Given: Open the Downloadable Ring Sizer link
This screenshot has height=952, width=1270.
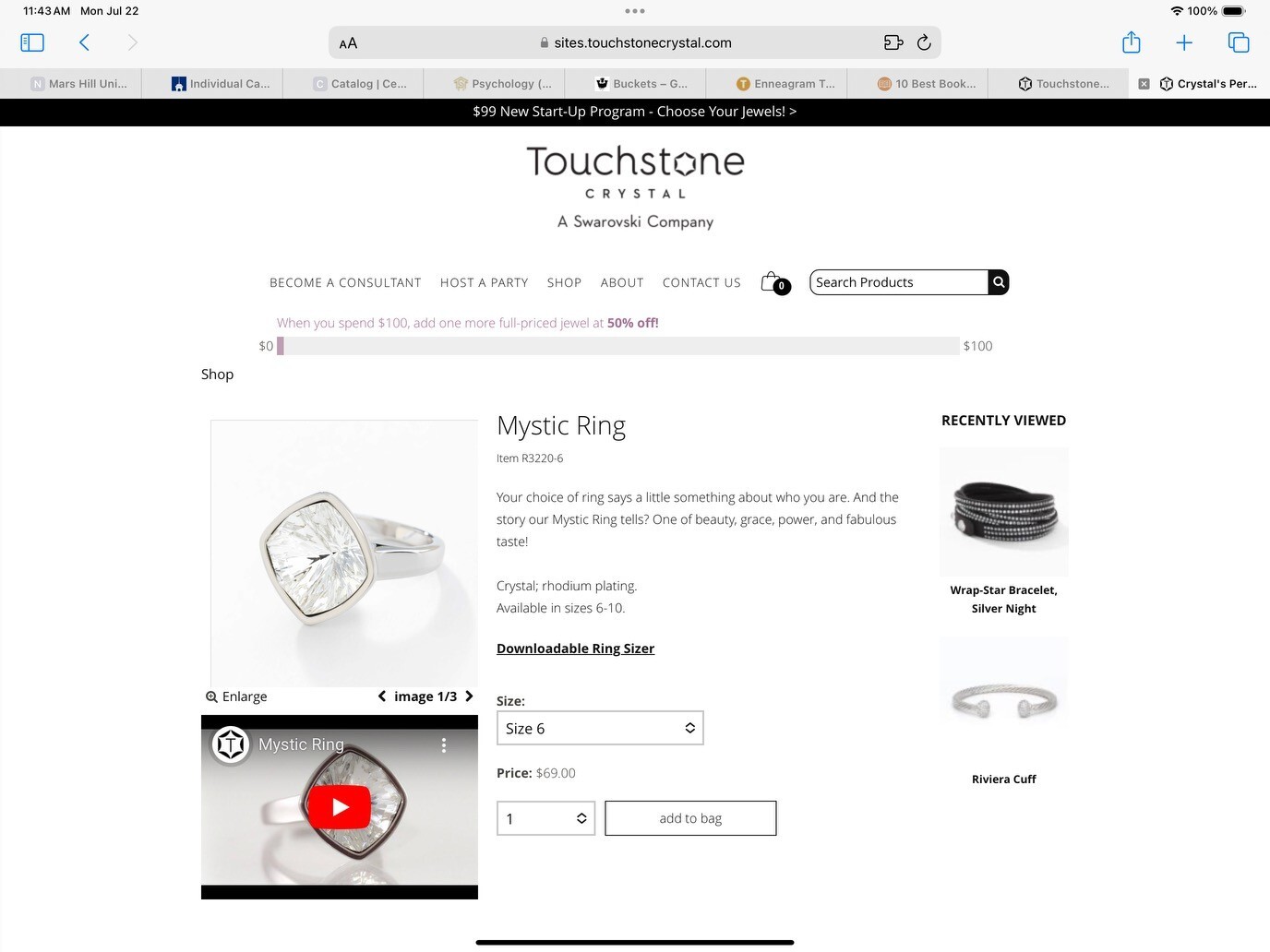Looking at the screenshot, I should (575, 649).
